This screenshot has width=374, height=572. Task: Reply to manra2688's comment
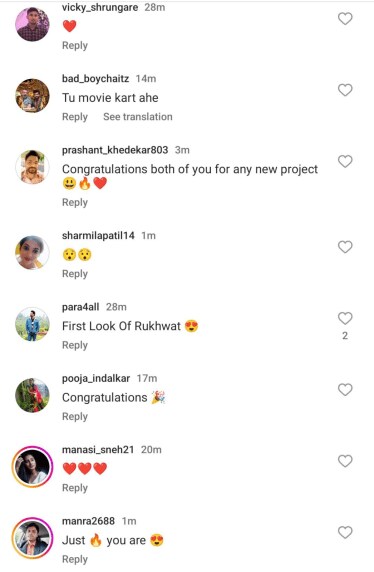tap(75, 559)
